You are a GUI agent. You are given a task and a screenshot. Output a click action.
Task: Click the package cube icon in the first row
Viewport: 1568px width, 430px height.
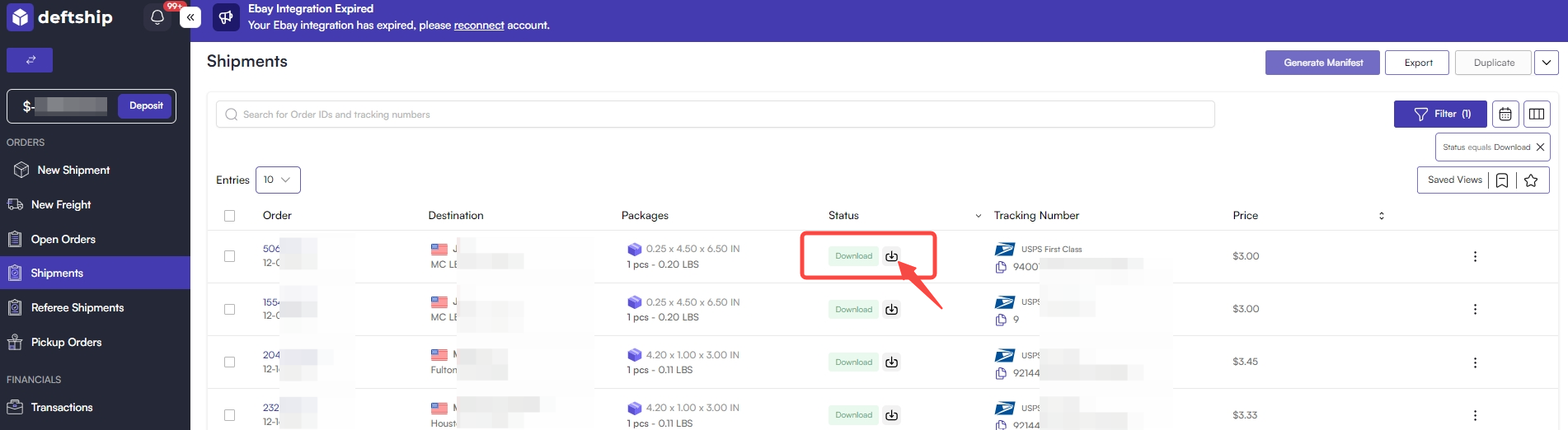tap(634, 249)
